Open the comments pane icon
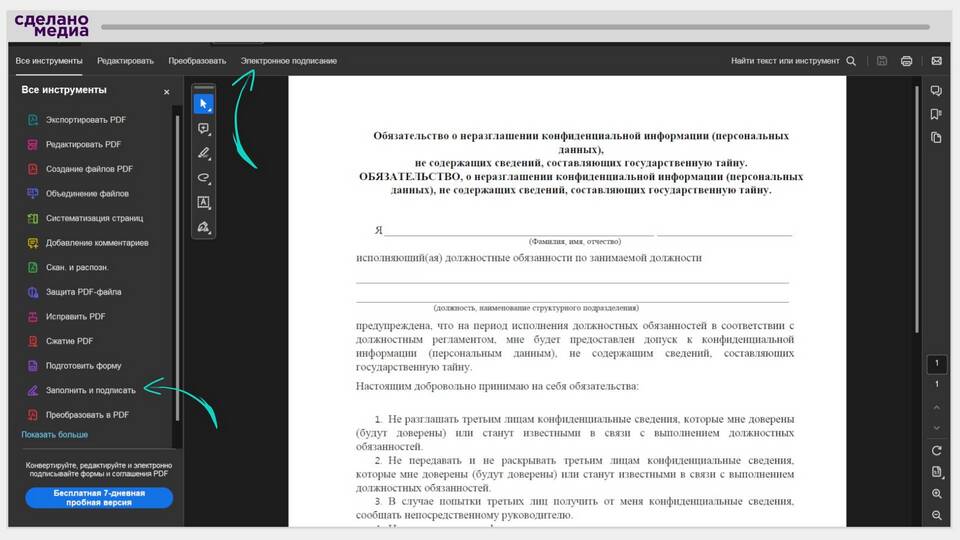 936,91
